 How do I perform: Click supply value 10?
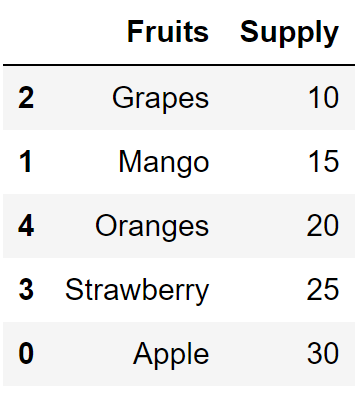[324, 98]
